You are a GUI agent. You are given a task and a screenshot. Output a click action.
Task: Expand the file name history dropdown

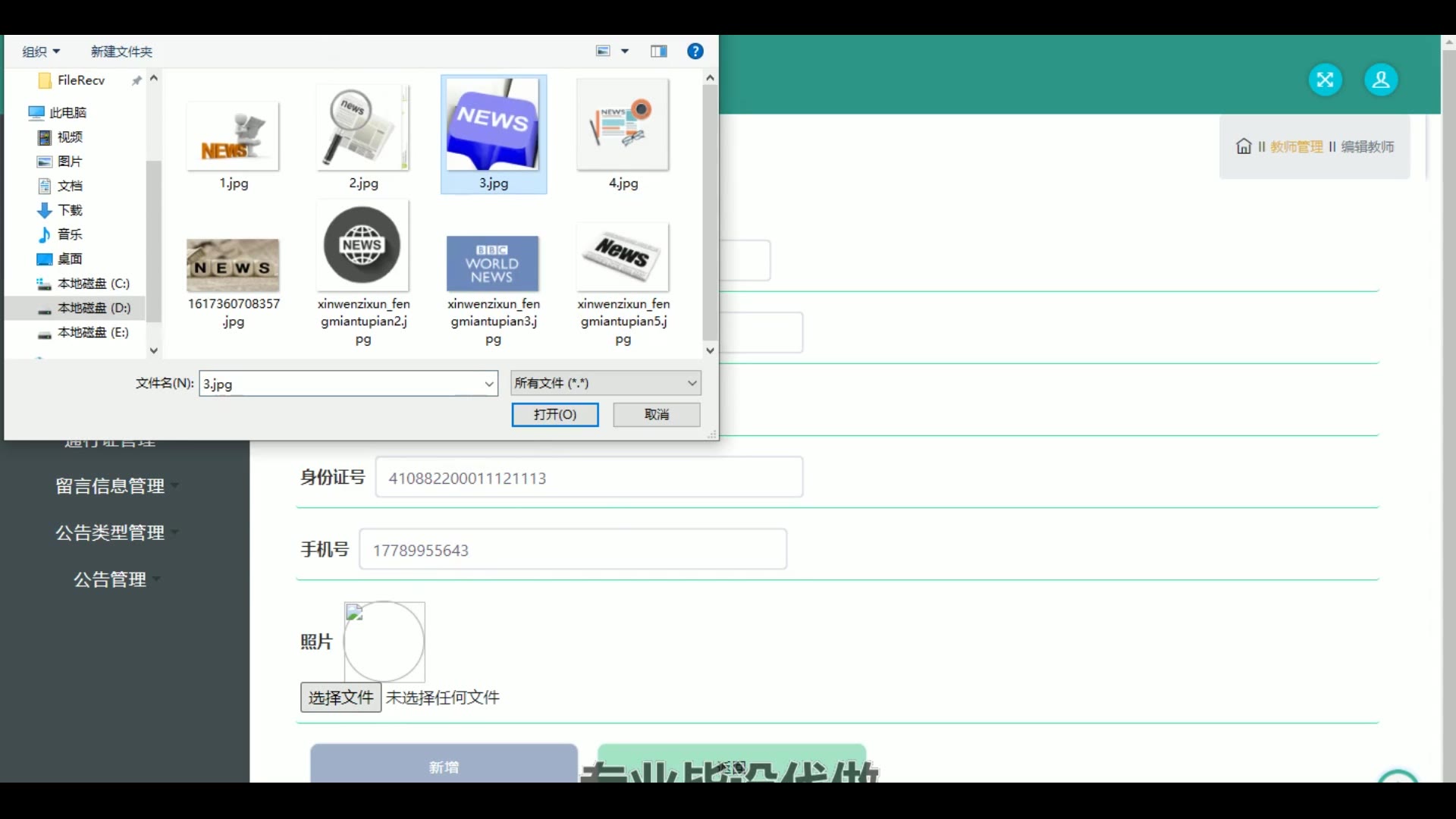pyautogui.click(x=489, y=384)
